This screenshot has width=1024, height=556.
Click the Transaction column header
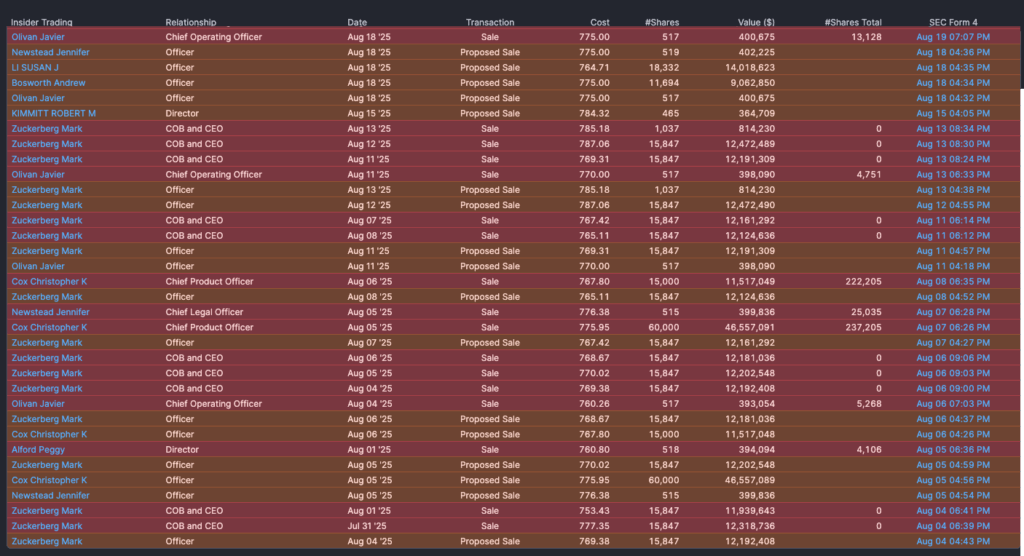click(490, 22)
